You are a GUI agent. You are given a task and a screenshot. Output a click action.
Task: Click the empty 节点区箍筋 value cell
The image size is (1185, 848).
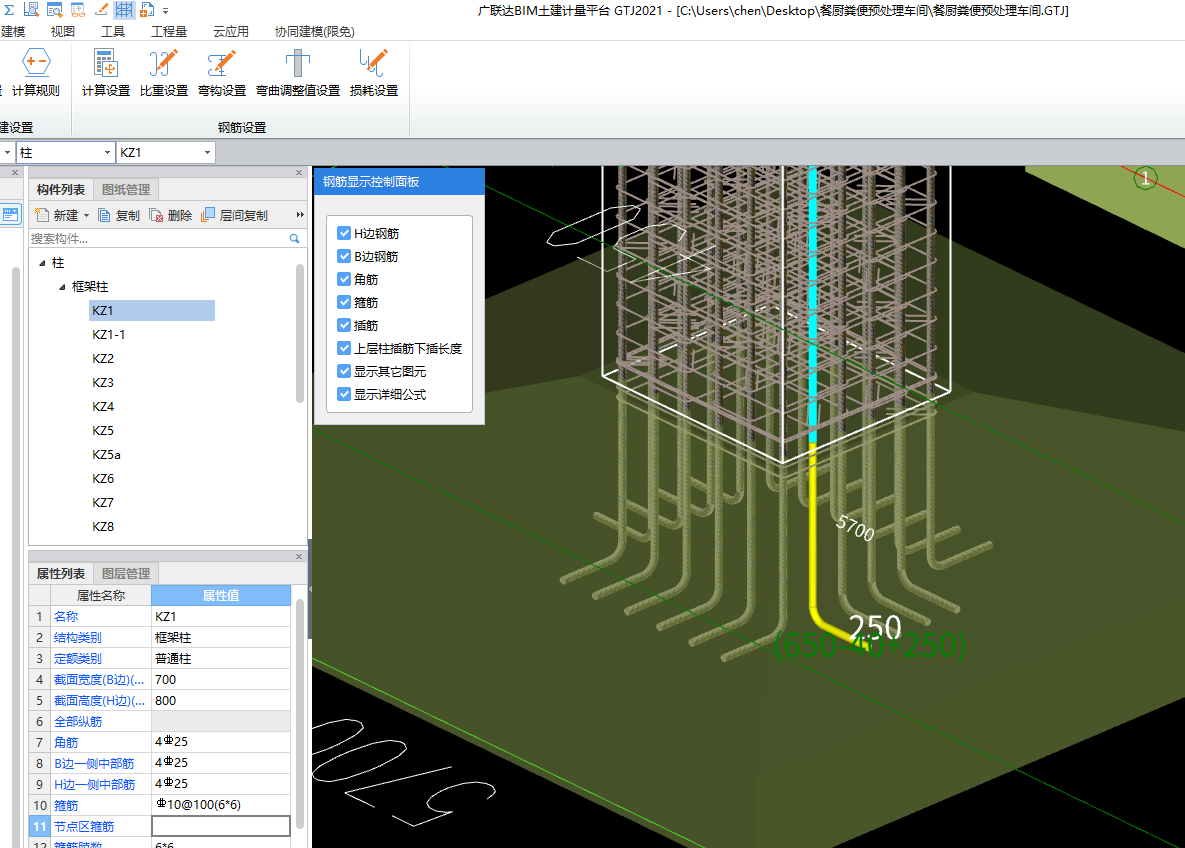[x=221, y=826]
